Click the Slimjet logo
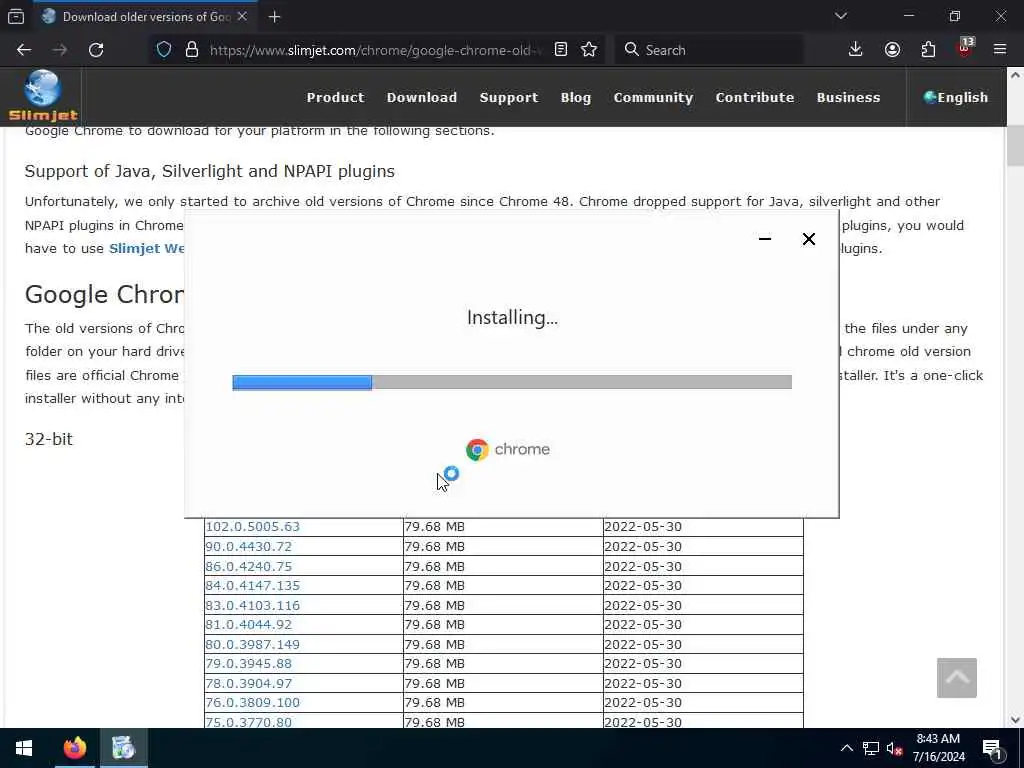The height and width of the screenshot is (768, 1024). click(x=43, y=96)
